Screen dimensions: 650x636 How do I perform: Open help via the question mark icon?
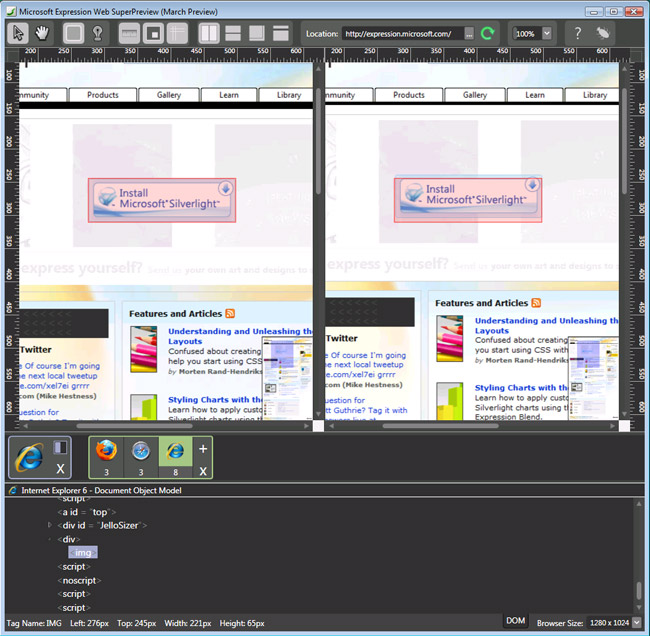pyautogui.click(x=577, y=33)
